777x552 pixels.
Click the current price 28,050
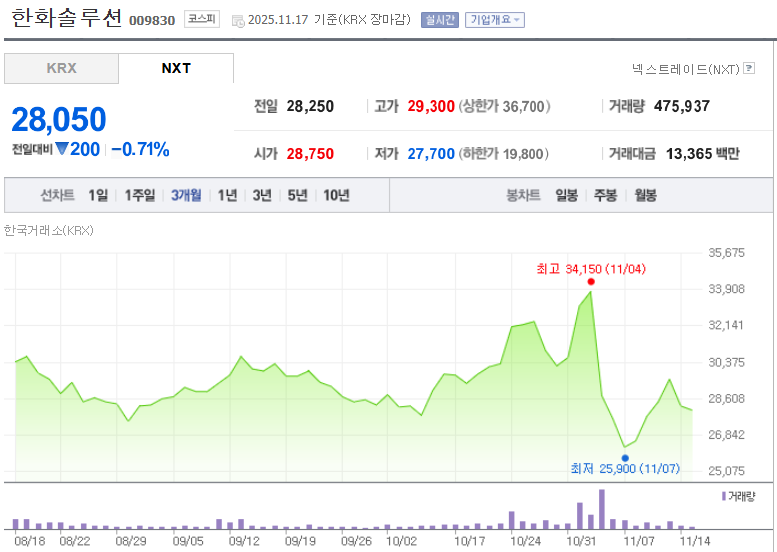pyautogui.click(x=58, y=119)
